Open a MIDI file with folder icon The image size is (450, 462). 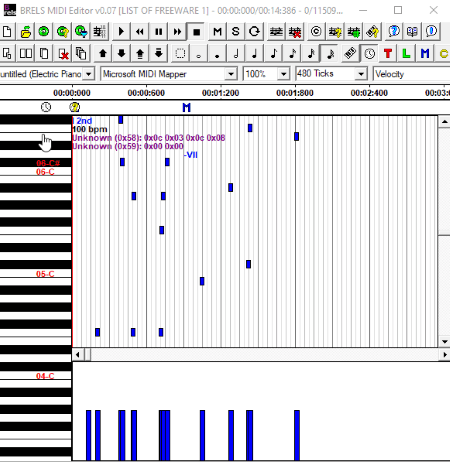point(26,32)
